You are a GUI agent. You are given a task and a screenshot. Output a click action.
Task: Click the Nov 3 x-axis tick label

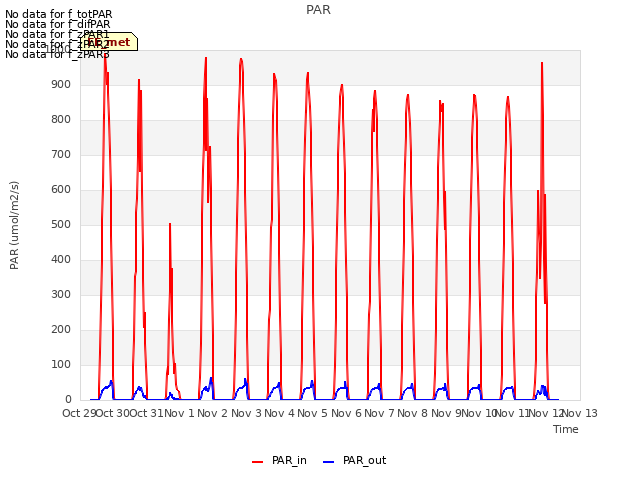pyautogui.click(x=246, y=413)
